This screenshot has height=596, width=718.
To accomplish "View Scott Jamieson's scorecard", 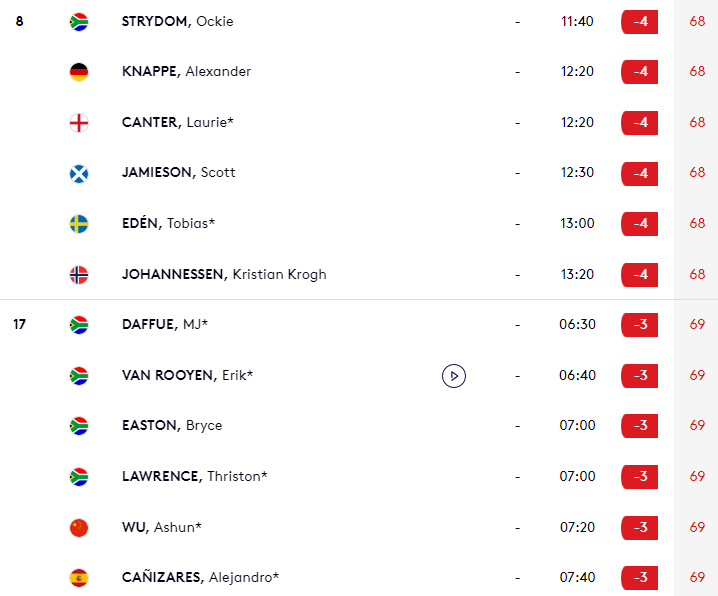I will click(x=178, y=173).
